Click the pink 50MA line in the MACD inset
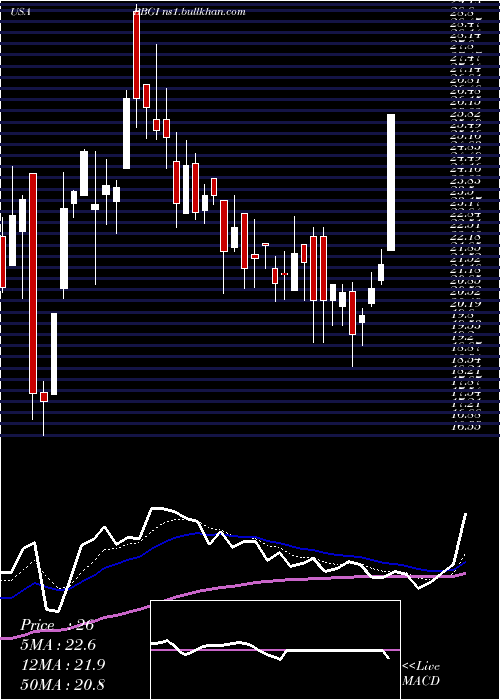 coord(275,650)
